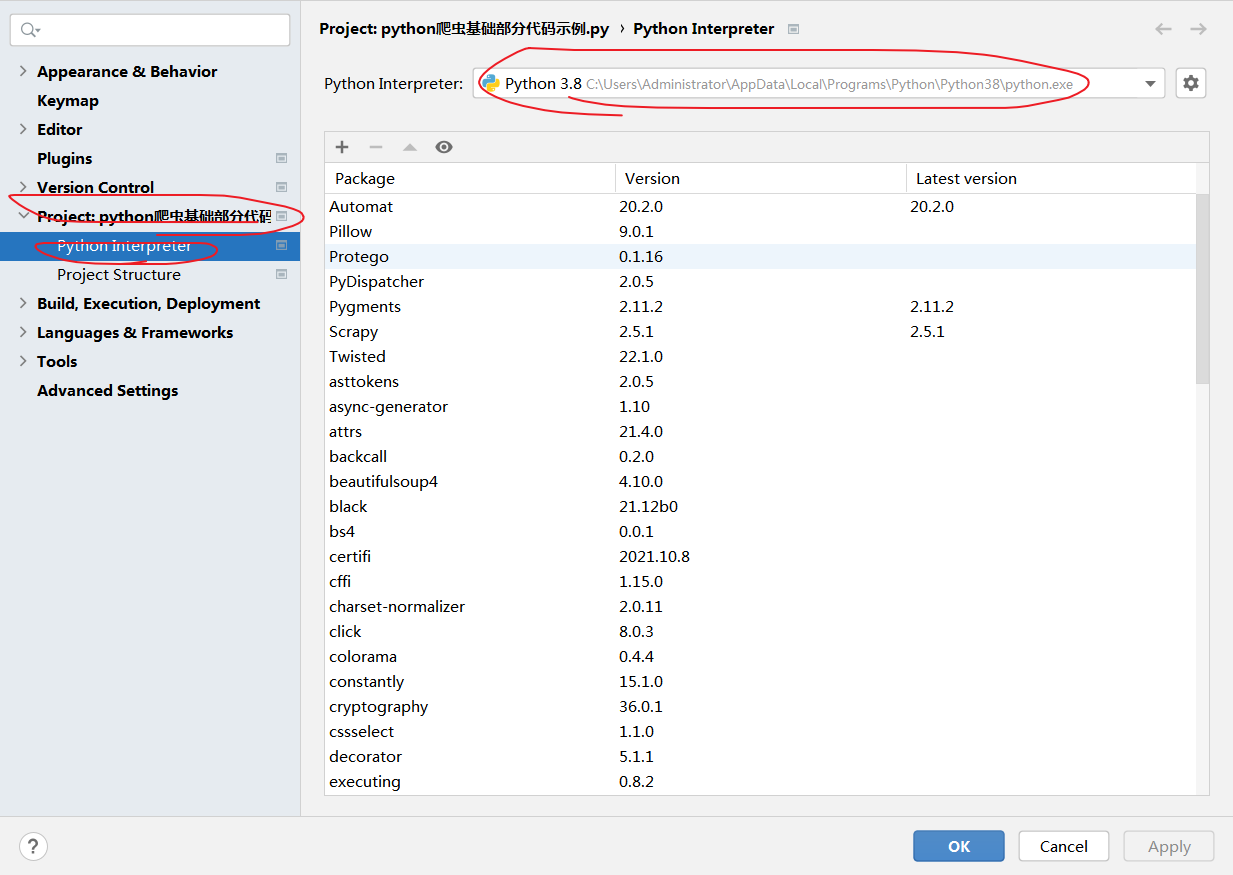Open the Python Interpreter dropdown
The image size is (1233, 875).
819,84
